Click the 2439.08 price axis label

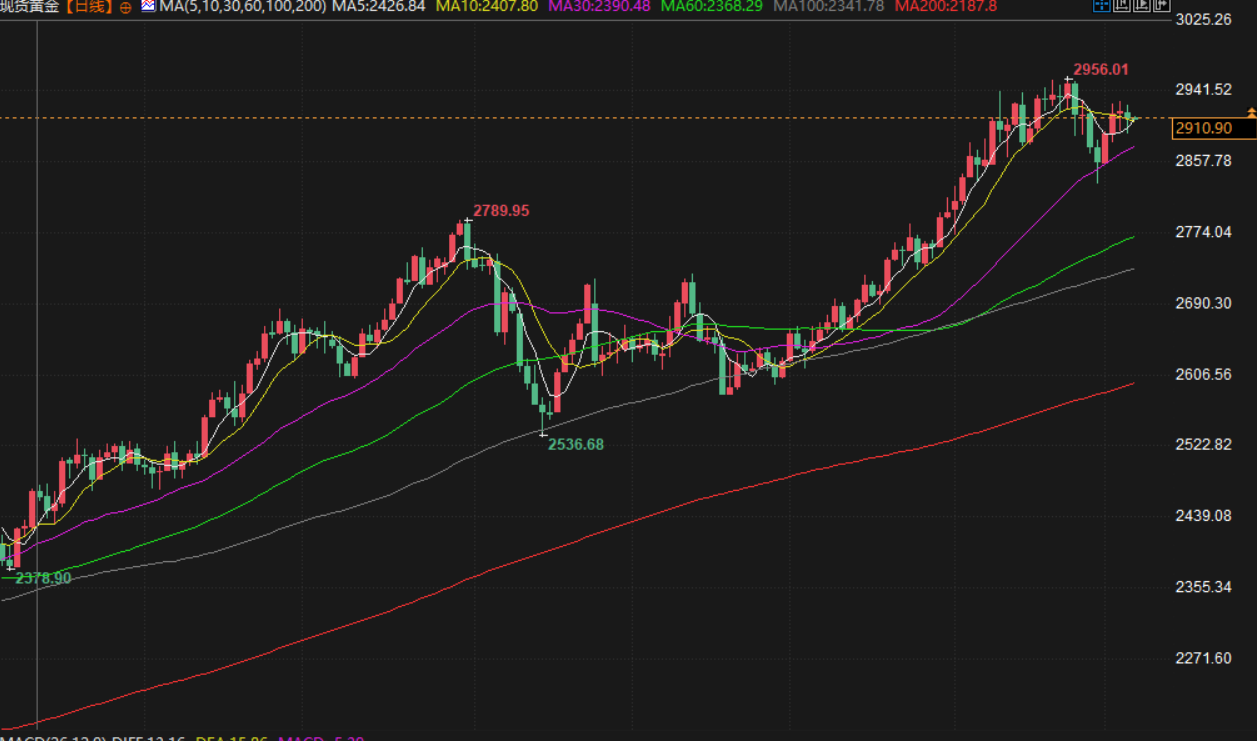[1203, 515]
